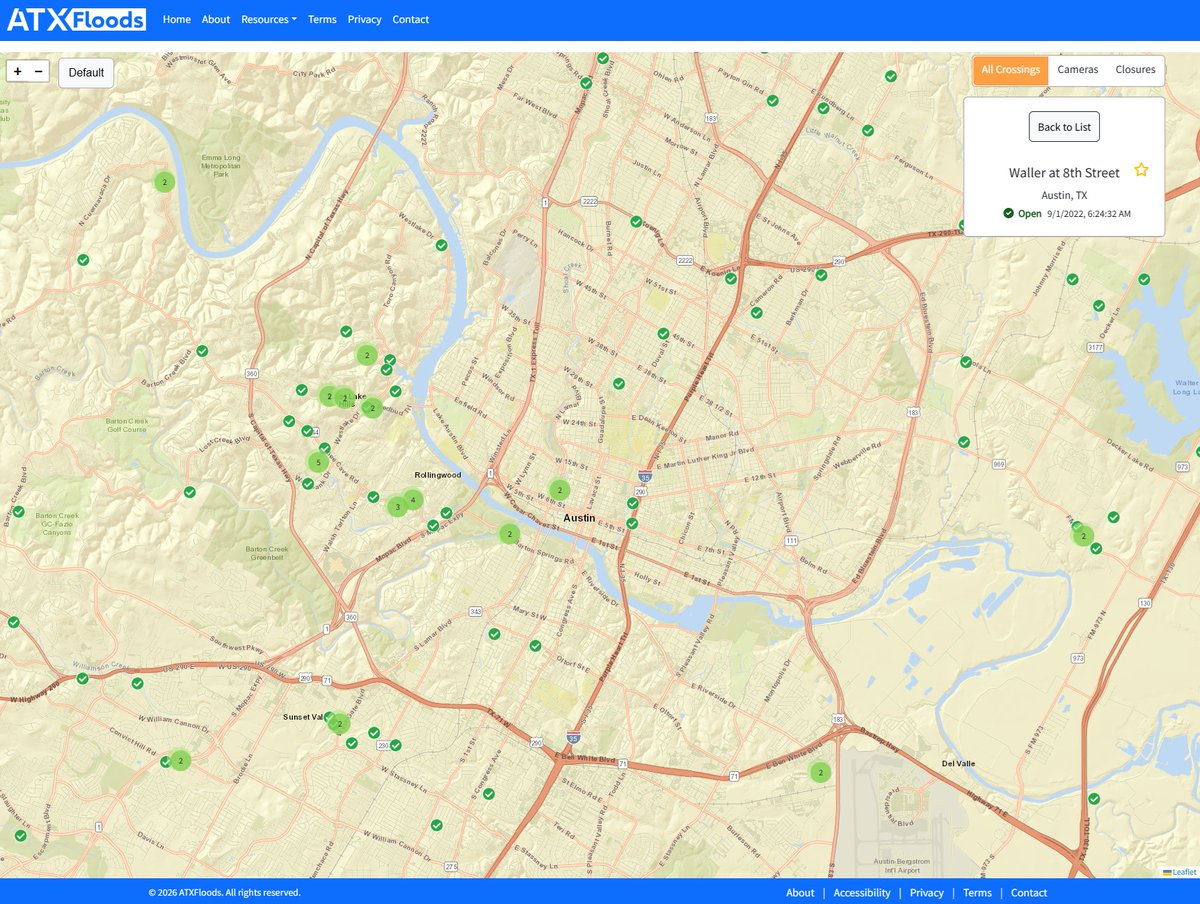1200x904 pixels.
Task: Open Terms in the top navigation
Action: point(322,19)
